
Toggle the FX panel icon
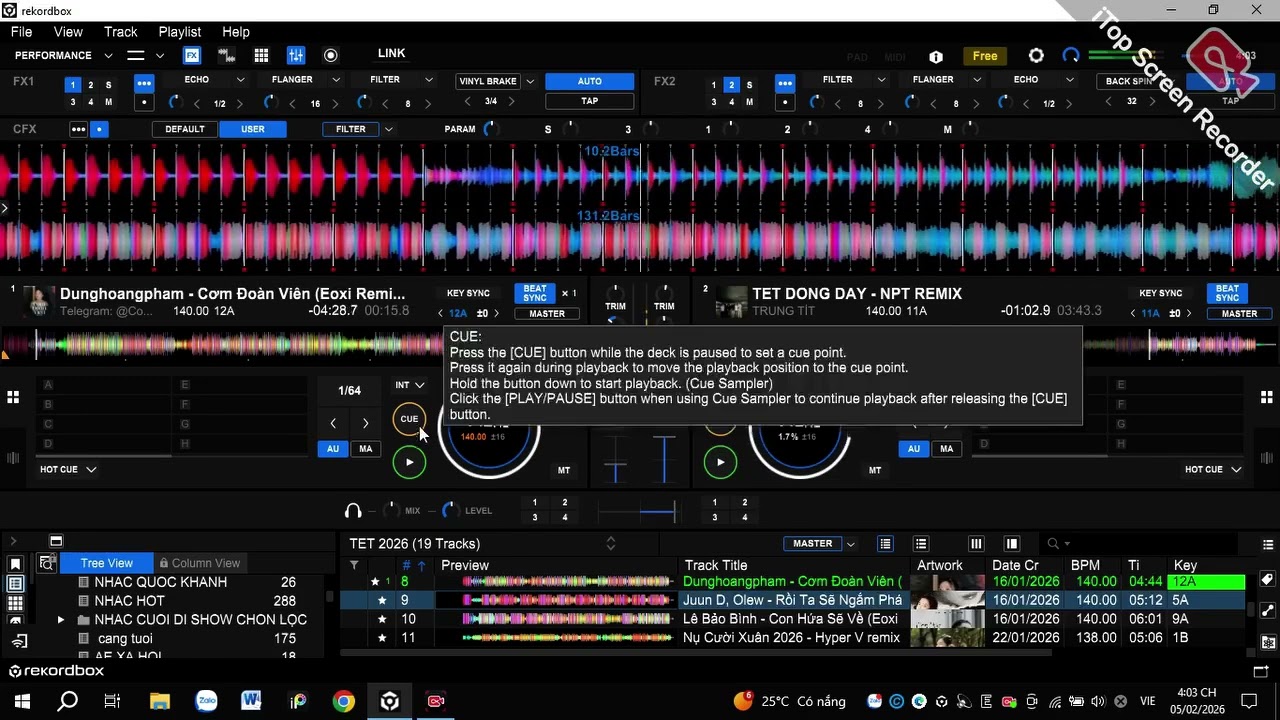tap(191, 55)
